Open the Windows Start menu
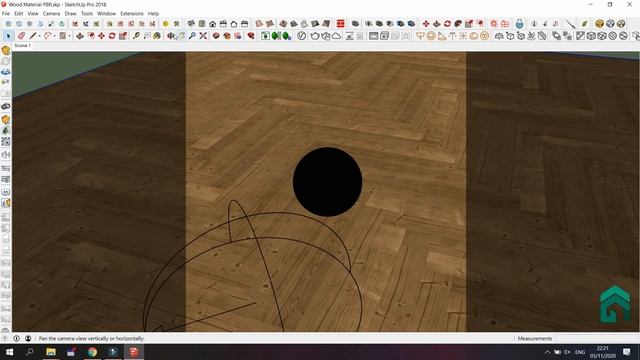 click(x=9, y=352)
